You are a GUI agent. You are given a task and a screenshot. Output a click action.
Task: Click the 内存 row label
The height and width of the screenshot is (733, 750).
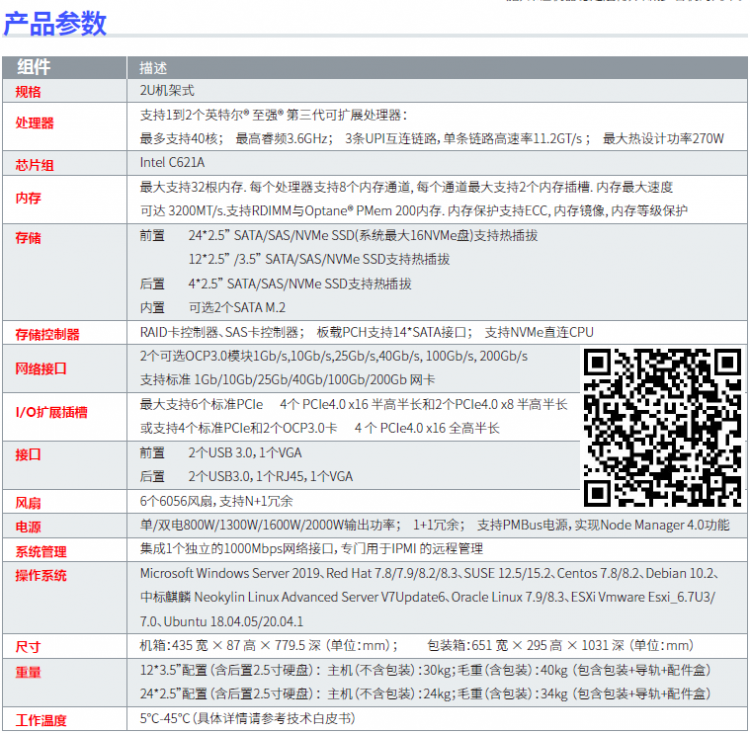coord(28,198)
